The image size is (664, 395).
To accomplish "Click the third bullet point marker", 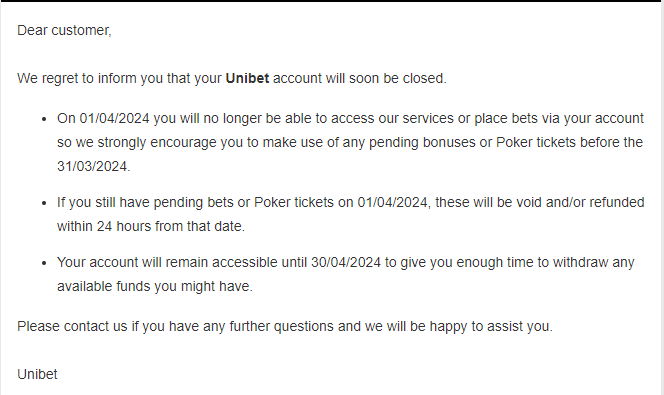I will point(44,263).
